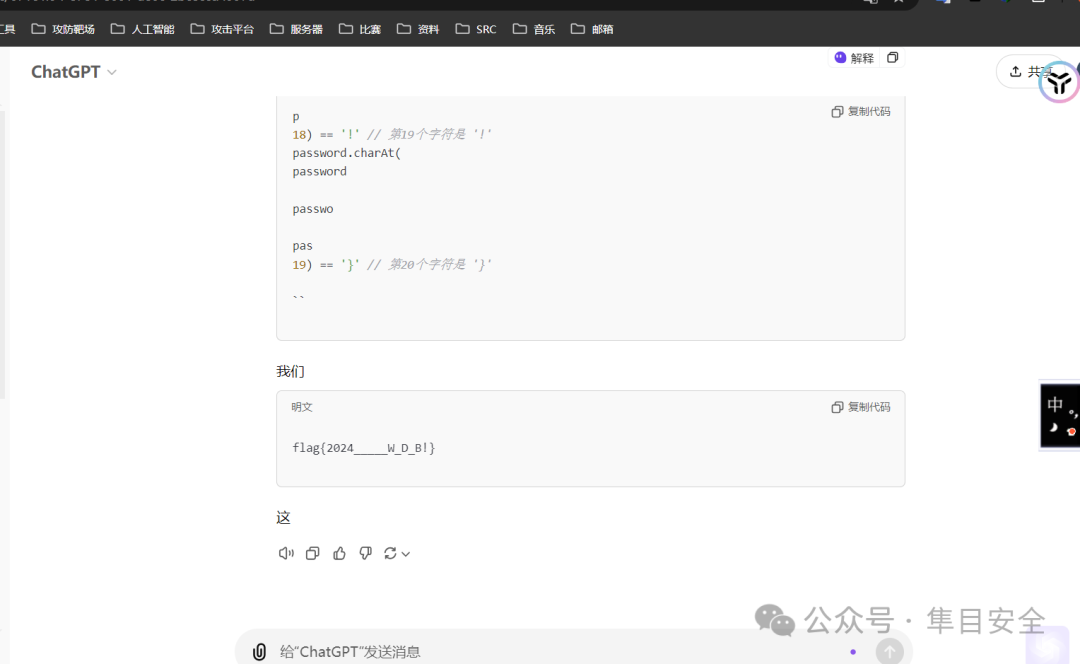This screenshot has width=1080, height=664.
Task: Open the 服务器 bookmark folder
Action: point(296,29)
